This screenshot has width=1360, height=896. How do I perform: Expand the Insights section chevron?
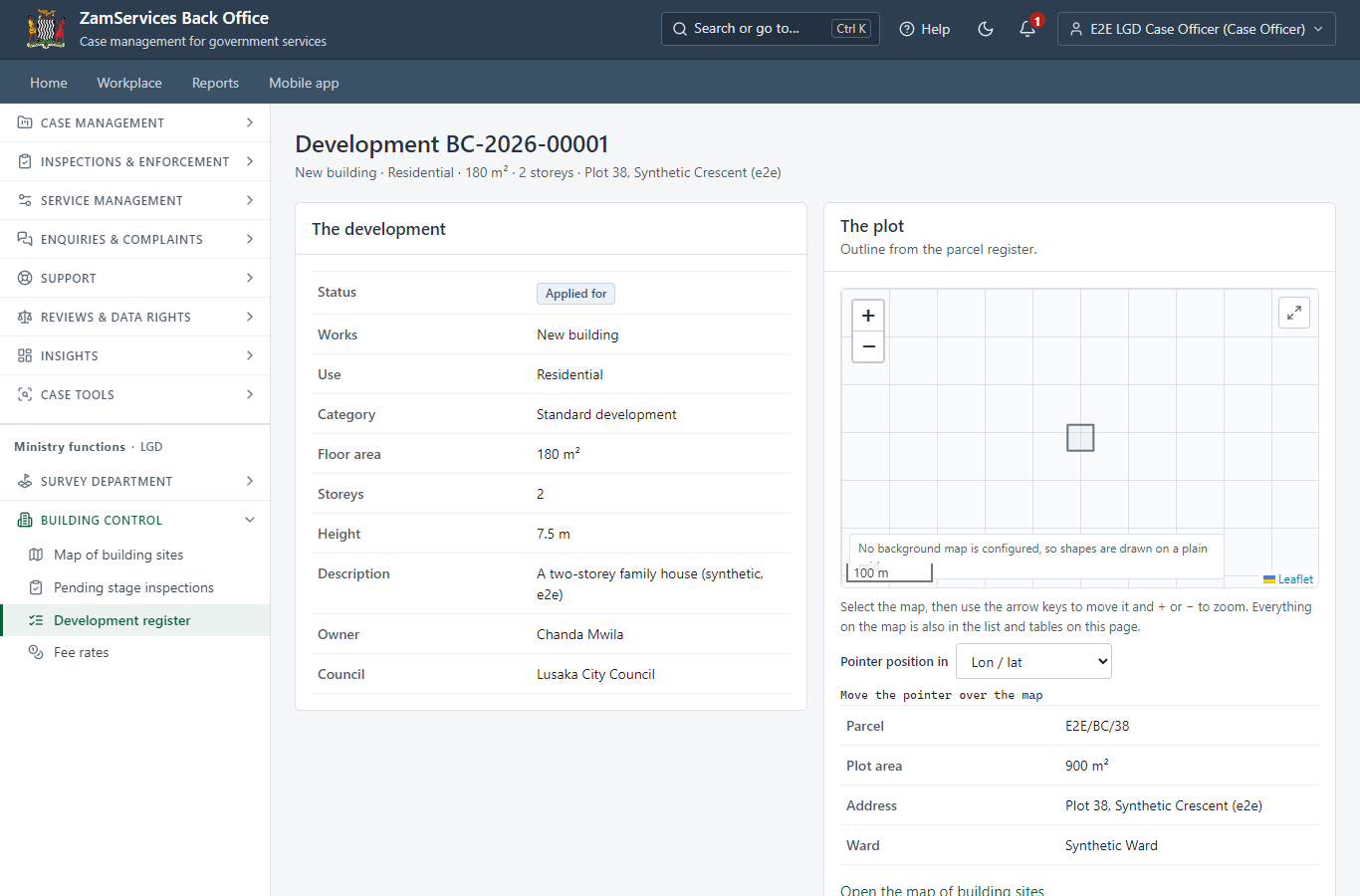pyautogui.click(x=250, y=355)
